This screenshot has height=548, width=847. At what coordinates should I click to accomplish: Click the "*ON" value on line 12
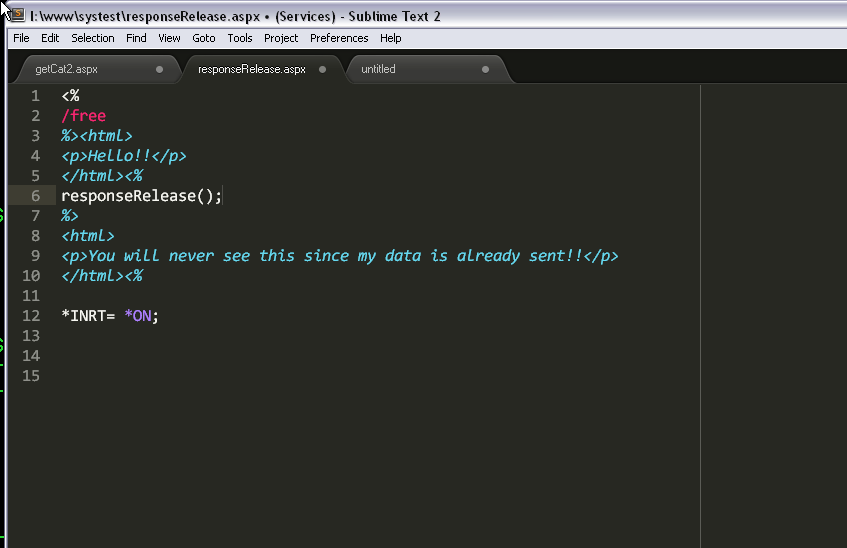pyautogui.click(x=138, y=316)
